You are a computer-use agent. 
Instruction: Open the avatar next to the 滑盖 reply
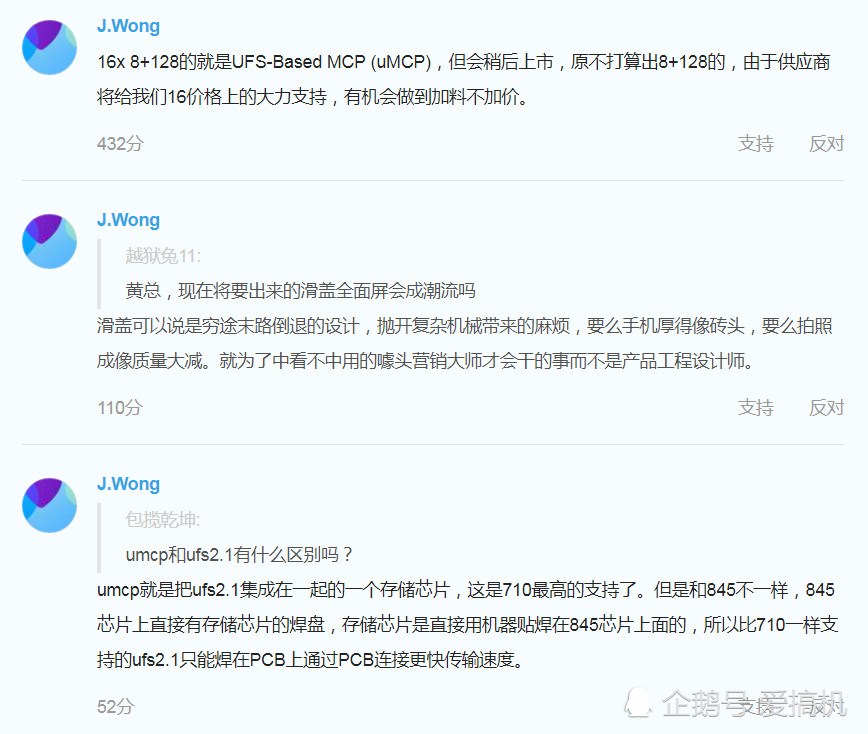coord(49,241)
